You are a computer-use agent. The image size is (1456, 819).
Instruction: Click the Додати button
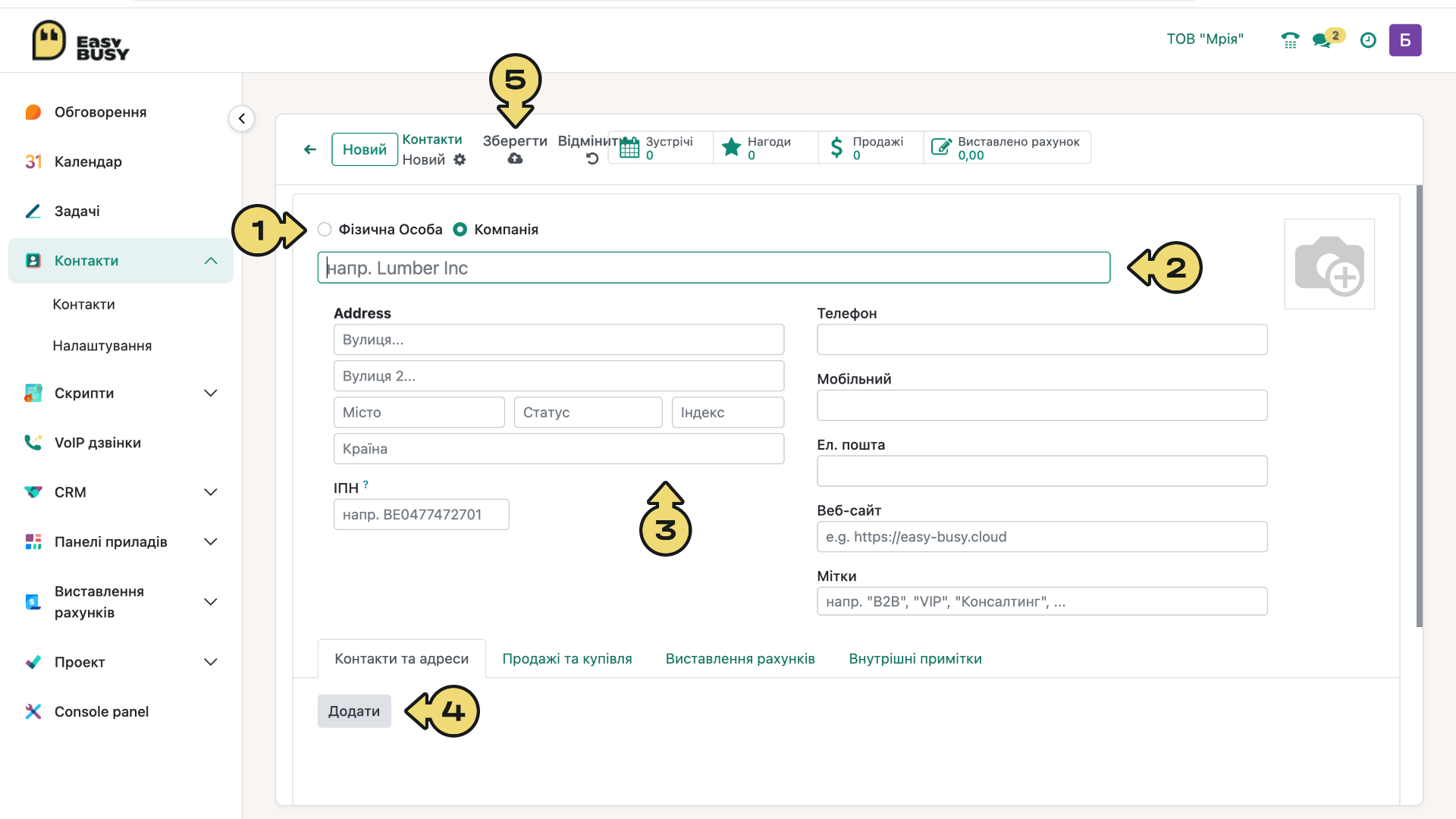354,711
